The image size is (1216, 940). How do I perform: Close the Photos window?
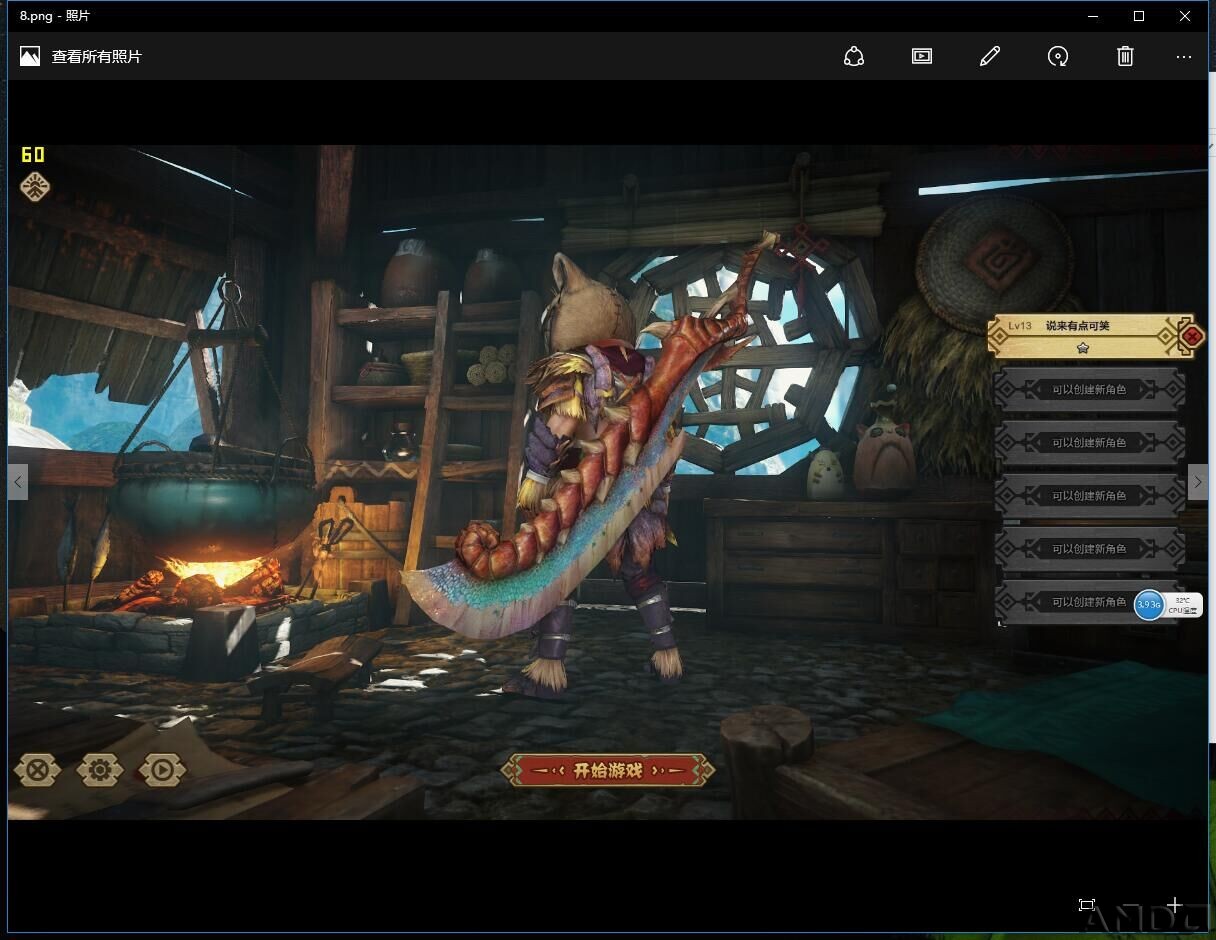click(1185, 16)
